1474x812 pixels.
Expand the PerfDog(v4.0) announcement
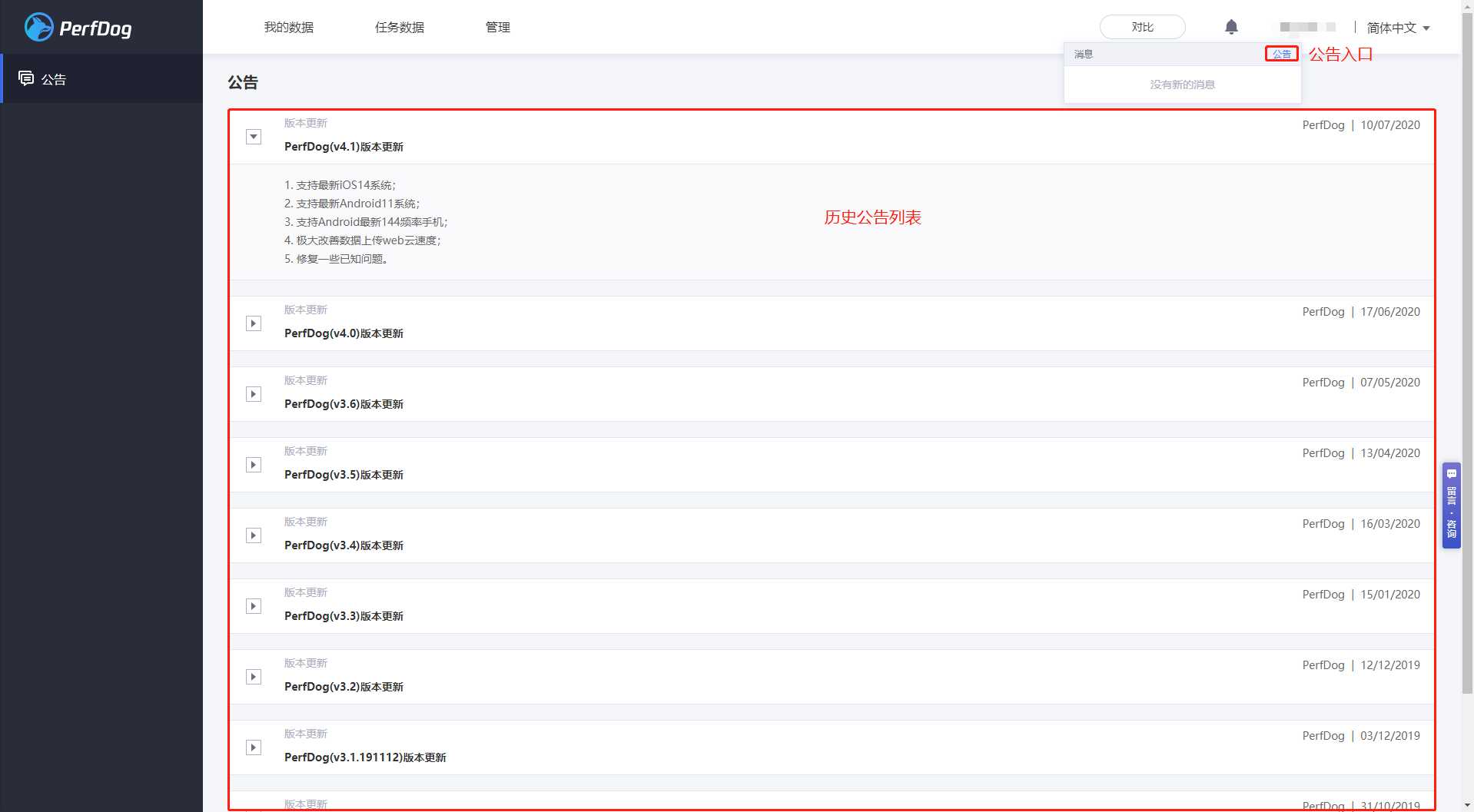coord(254,323)
